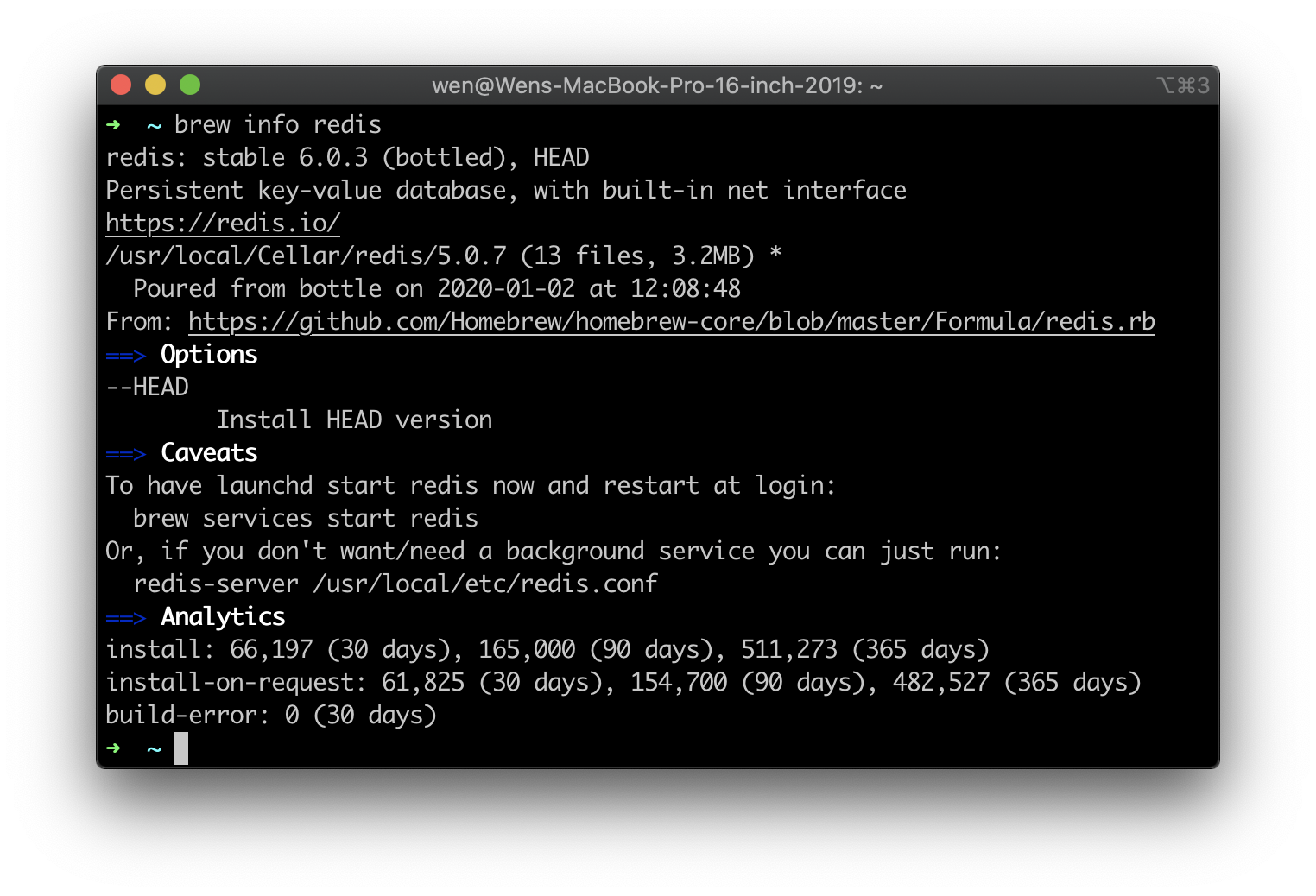Click the blinking terminal cursor block
The image size is (1316, 896).
[181, 748]
